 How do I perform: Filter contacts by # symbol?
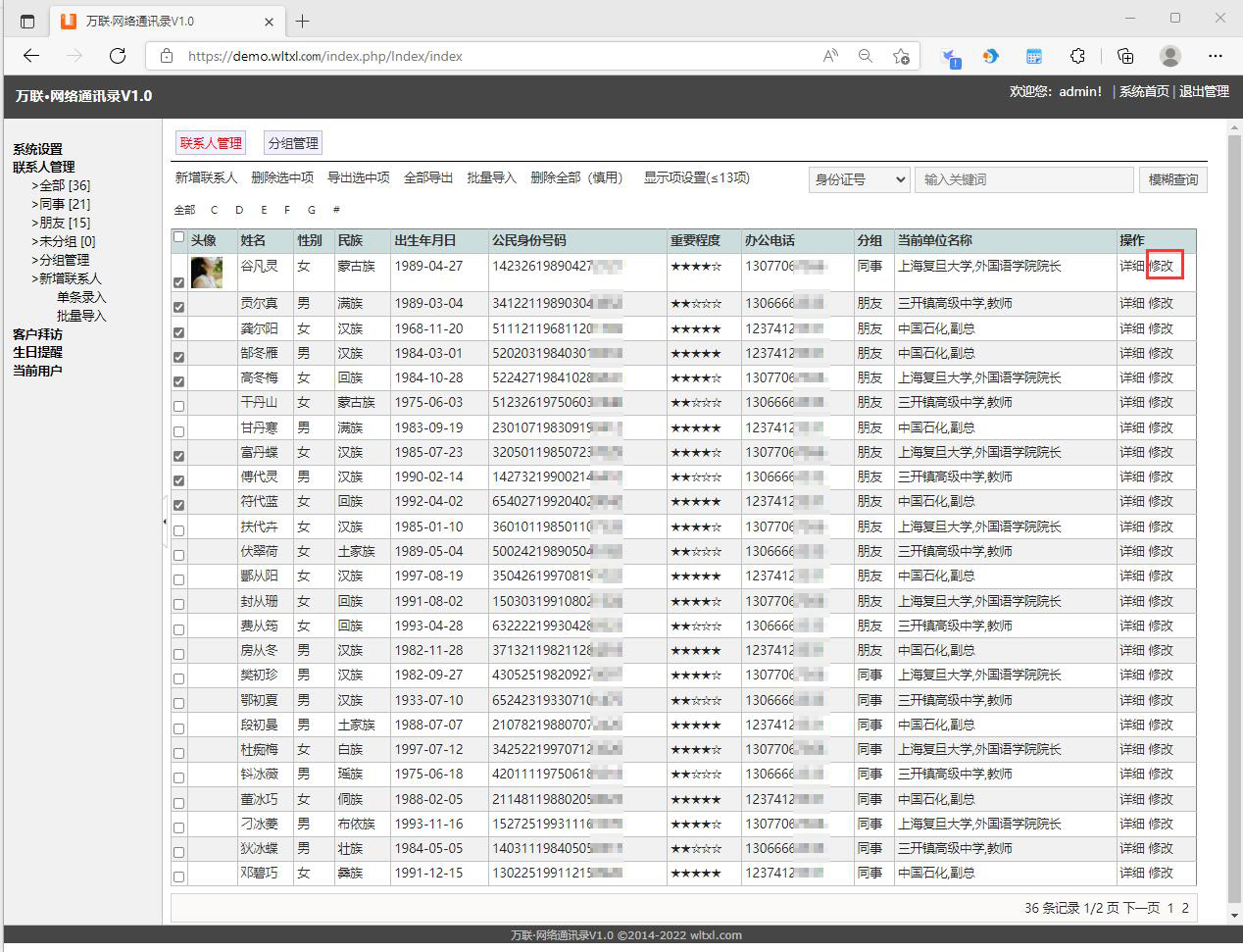[x=336, y=210]
